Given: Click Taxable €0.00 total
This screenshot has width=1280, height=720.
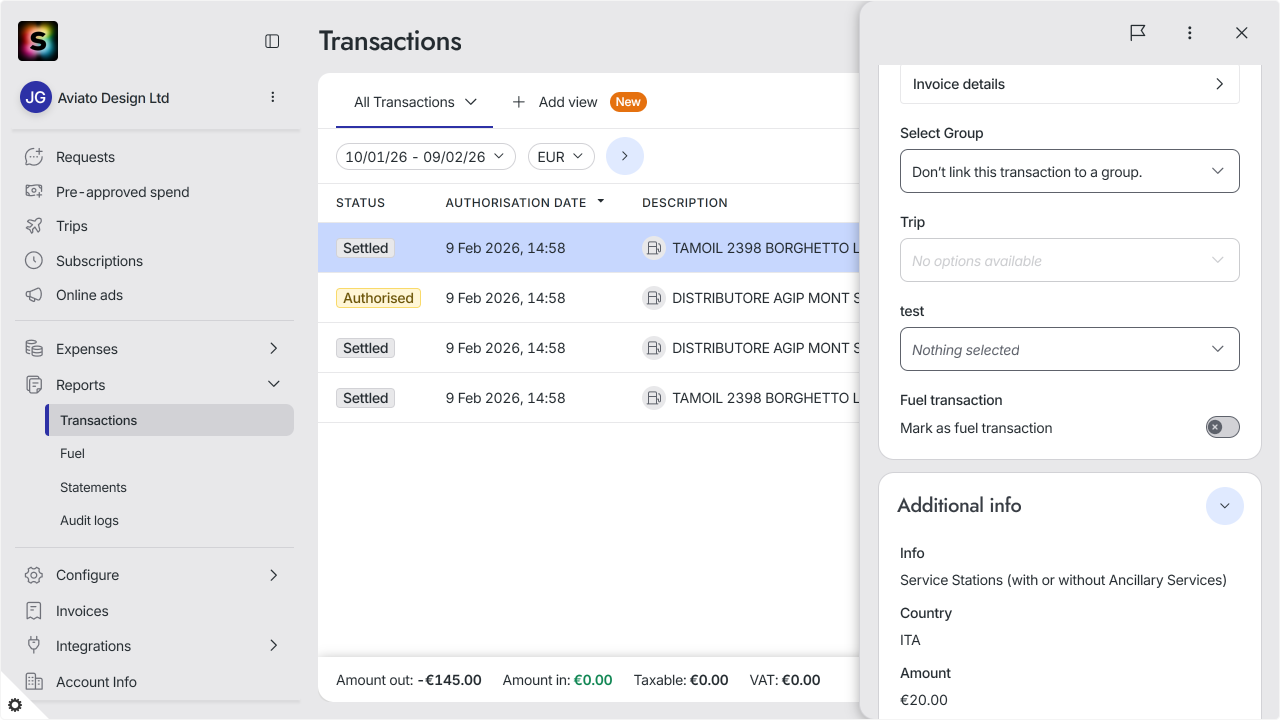Looking at the screenshot, I should coord(681,680).
